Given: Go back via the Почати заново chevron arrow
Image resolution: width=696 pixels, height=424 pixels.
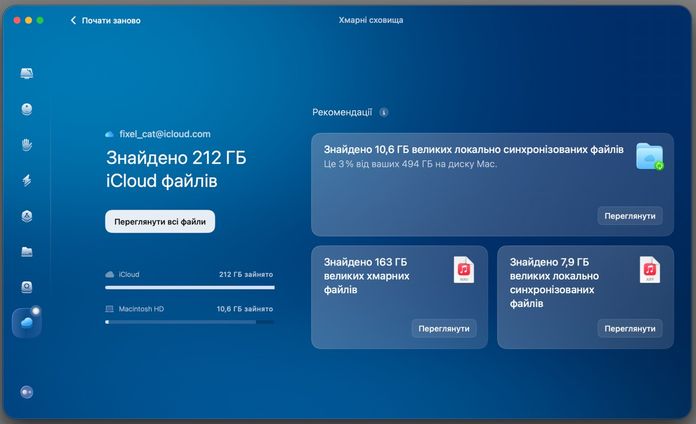Looking at the screenshot, I should click(73, 20).
